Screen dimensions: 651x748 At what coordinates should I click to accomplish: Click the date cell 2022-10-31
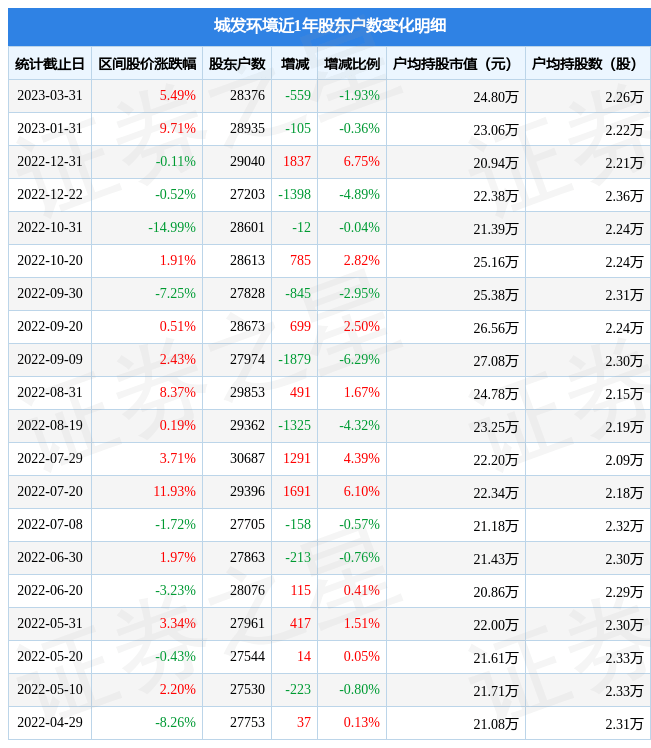50,227
